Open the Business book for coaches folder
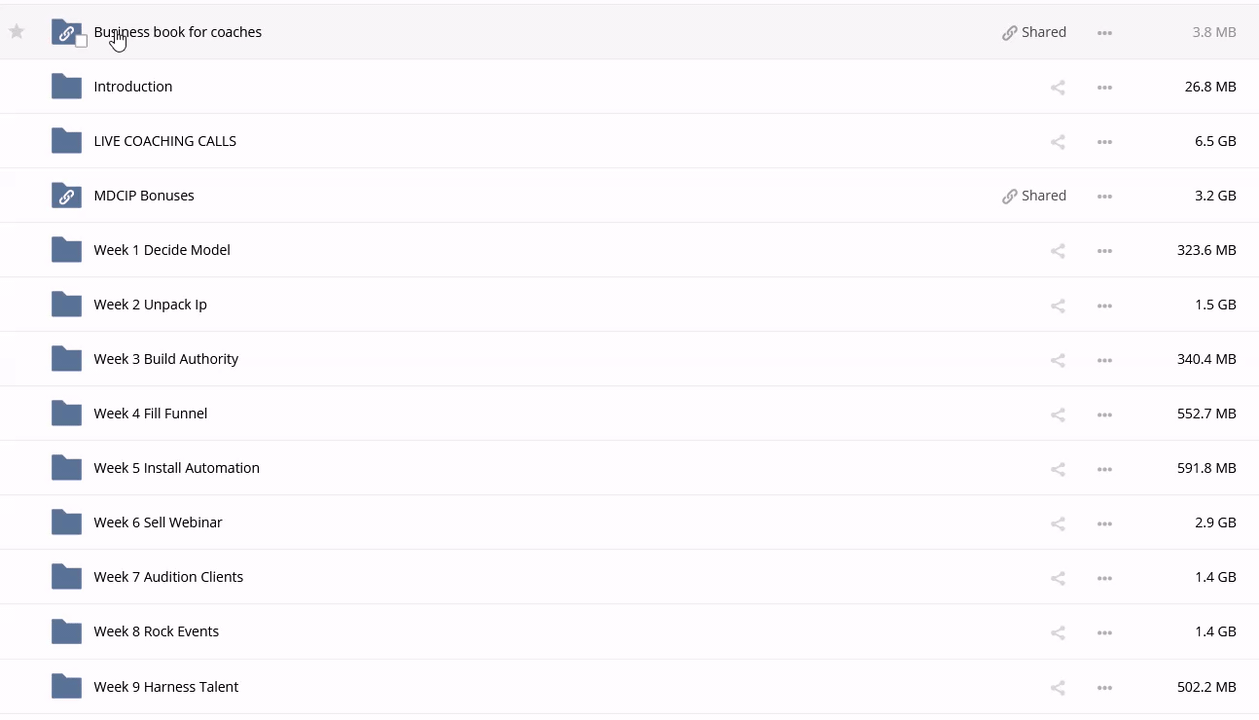This screenshot has width=1259, height=720. pos(177,32)
